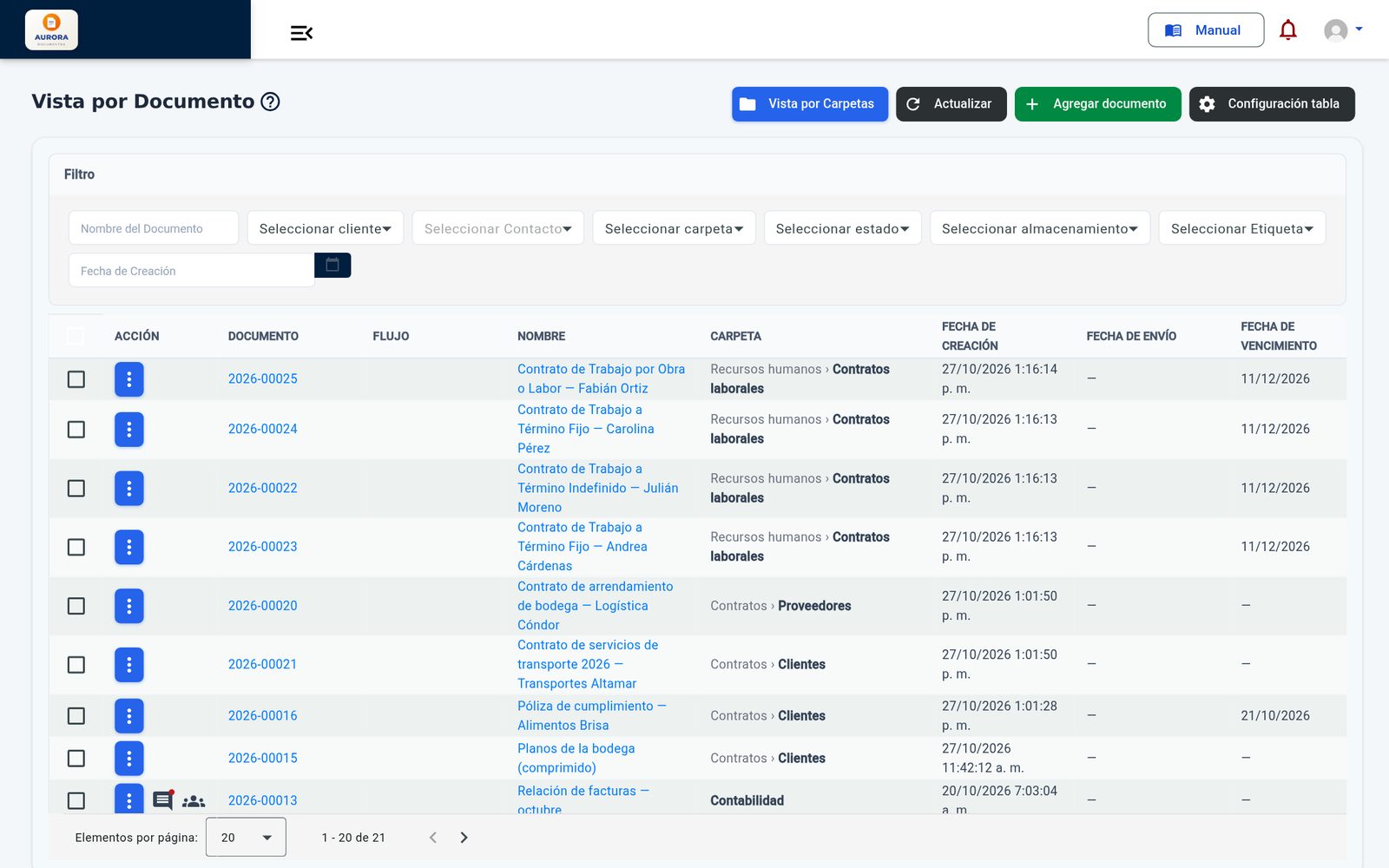Open action menu for document 2026-00023
Image resolution: width=1389 pixels, height=868 pixels.
coord(128,547)
